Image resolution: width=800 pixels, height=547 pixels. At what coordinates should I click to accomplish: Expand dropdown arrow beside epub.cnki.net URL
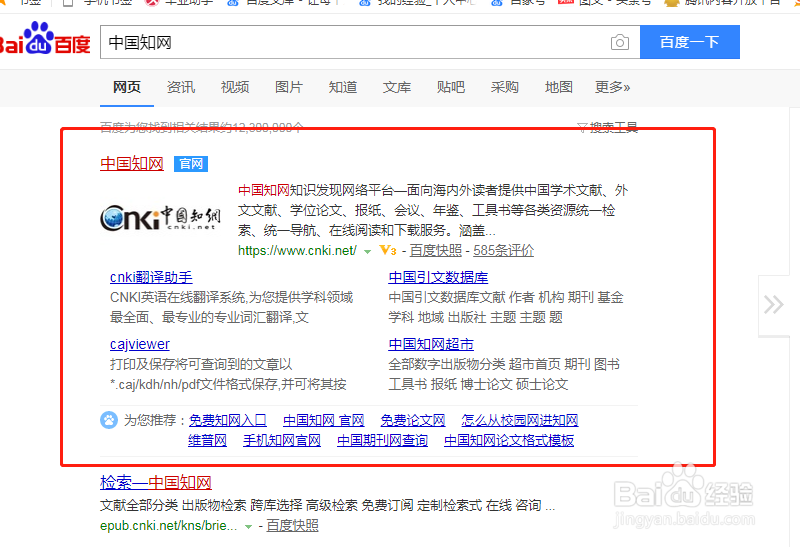[x=248, y=527]
